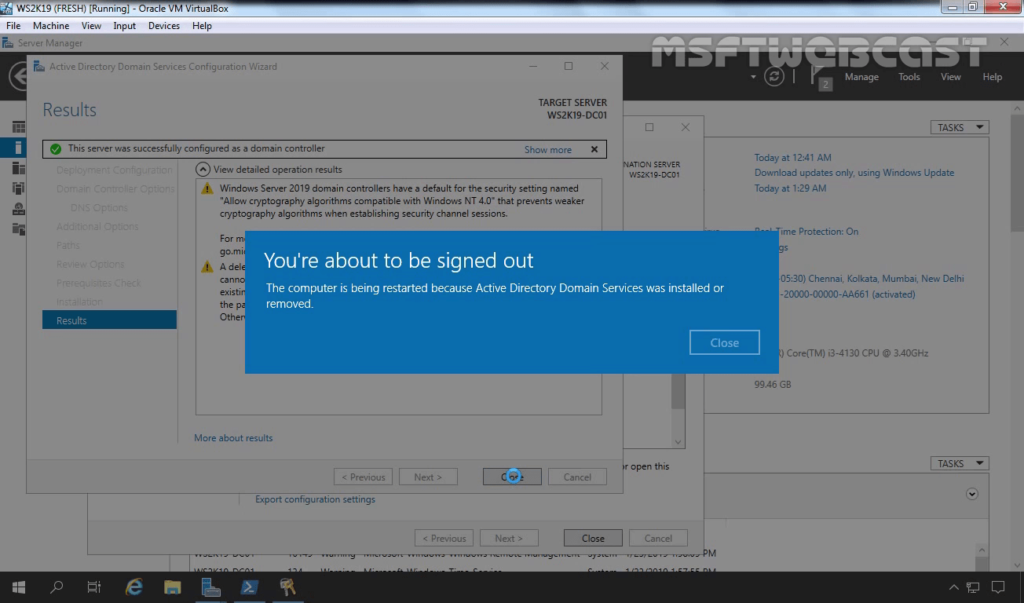Open the Machine menu

click(51, 25)
